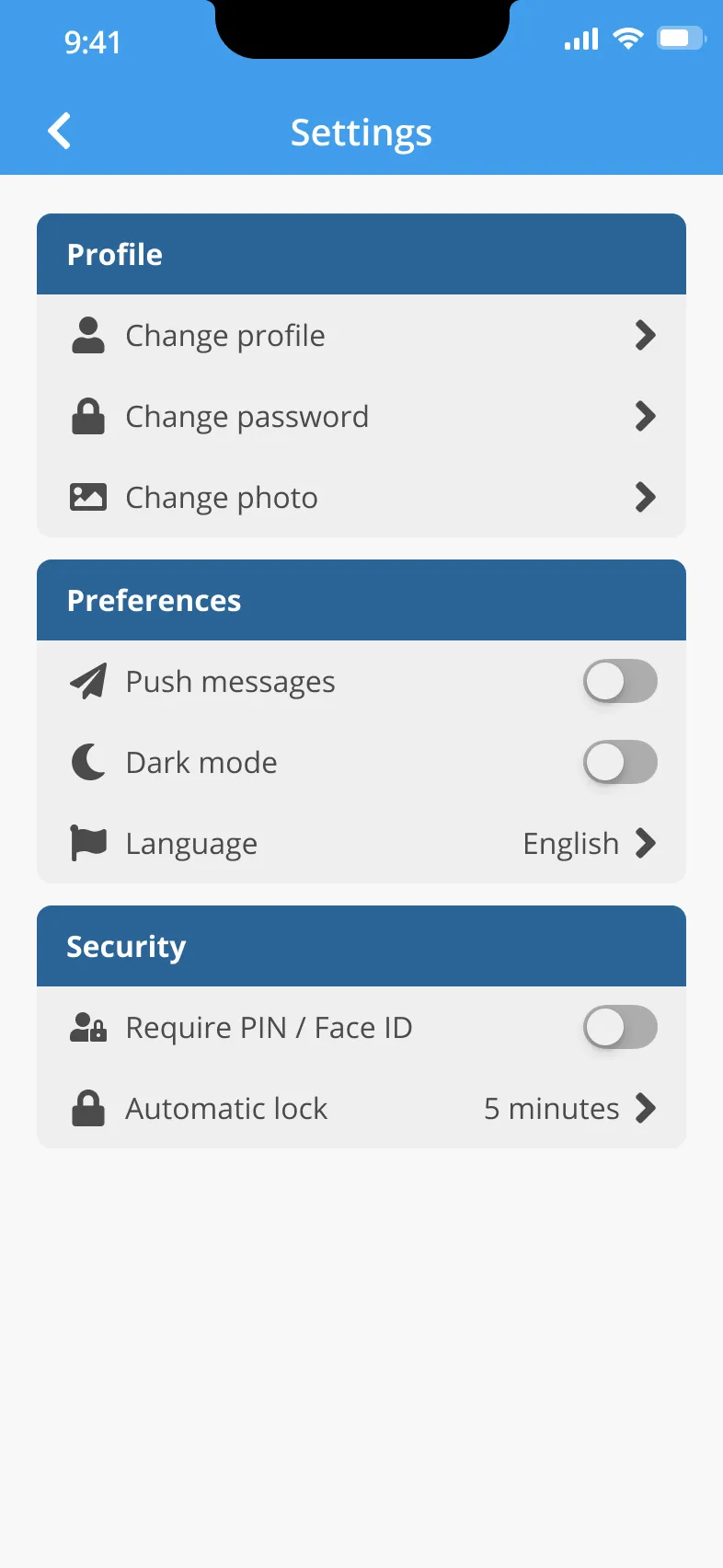The image size is (723, 1568).
Task: Select the Change photo menu row
Action: (x=361, y=497)
